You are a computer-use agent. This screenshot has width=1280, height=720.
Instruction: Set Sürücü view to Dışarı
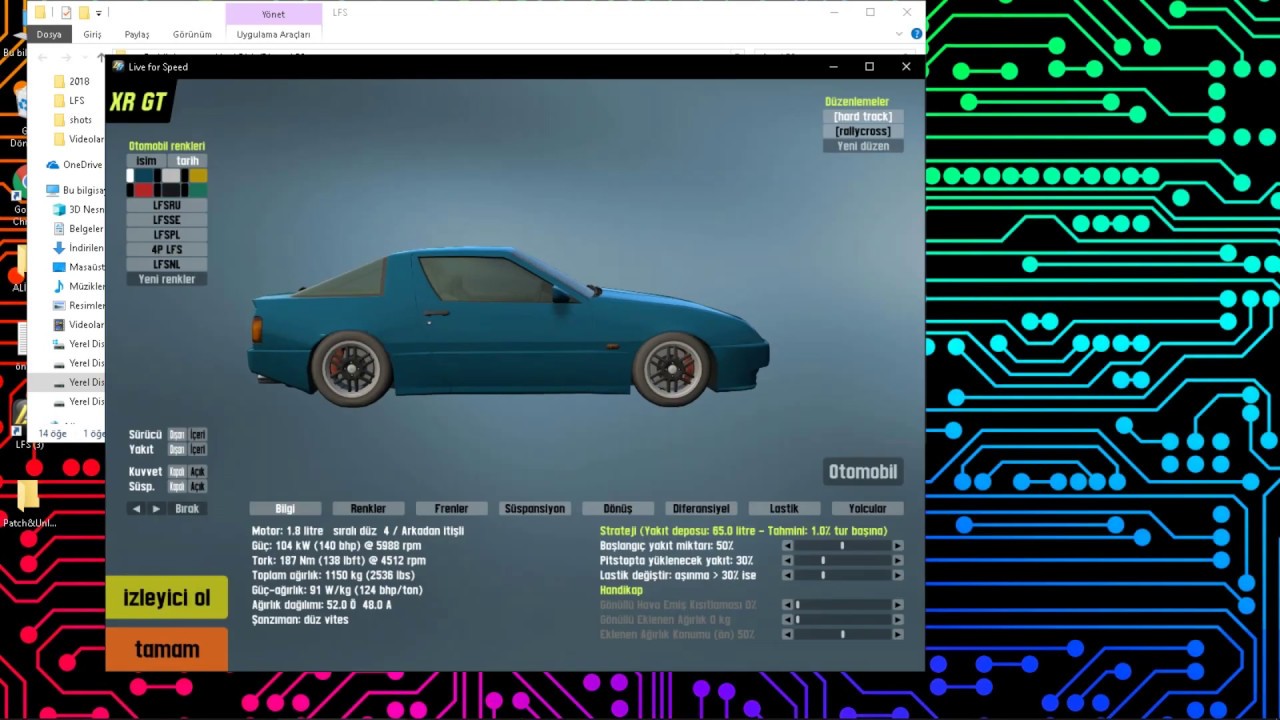tap(177, 435)
